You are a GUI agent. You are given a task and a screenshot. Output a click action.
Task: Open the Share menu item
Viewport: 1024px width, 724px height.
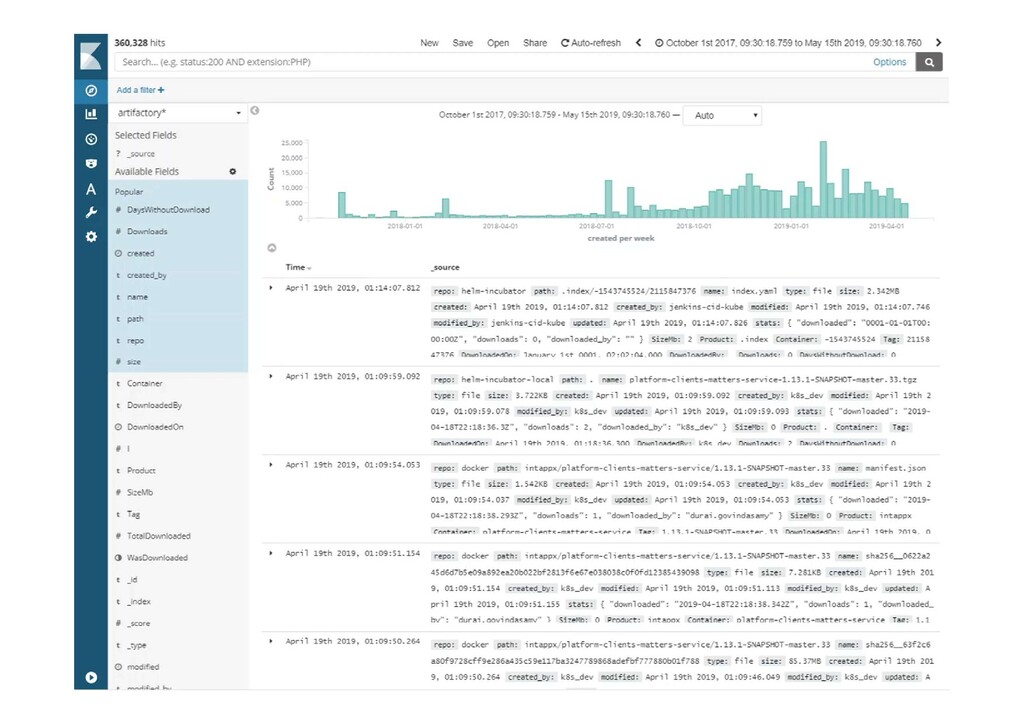[535, 43]
